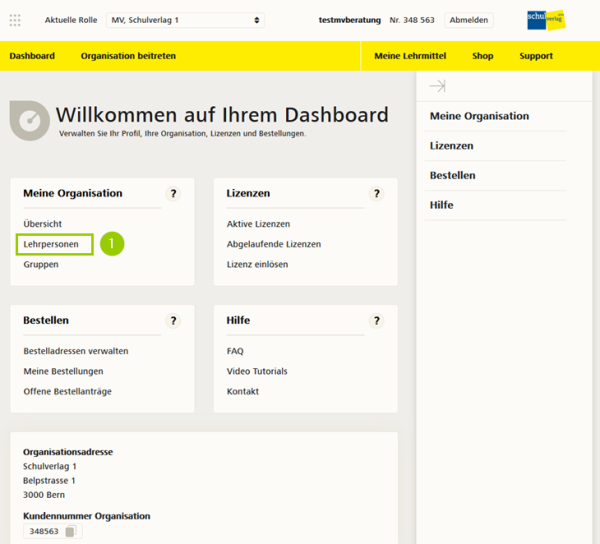Click the Schulverlag logo
The width and height of the screenshot is (600, 544).
tap(545, 20)
